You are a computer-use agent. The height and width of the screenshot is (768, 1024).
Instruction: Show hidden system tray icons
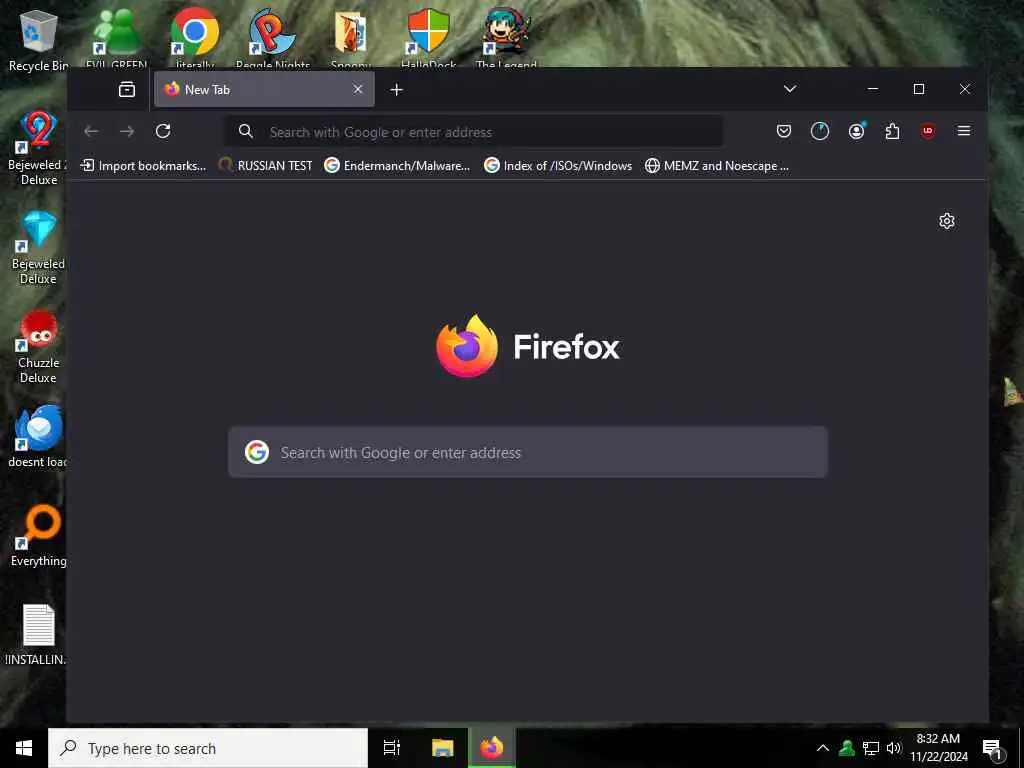[x=823, y=748]
